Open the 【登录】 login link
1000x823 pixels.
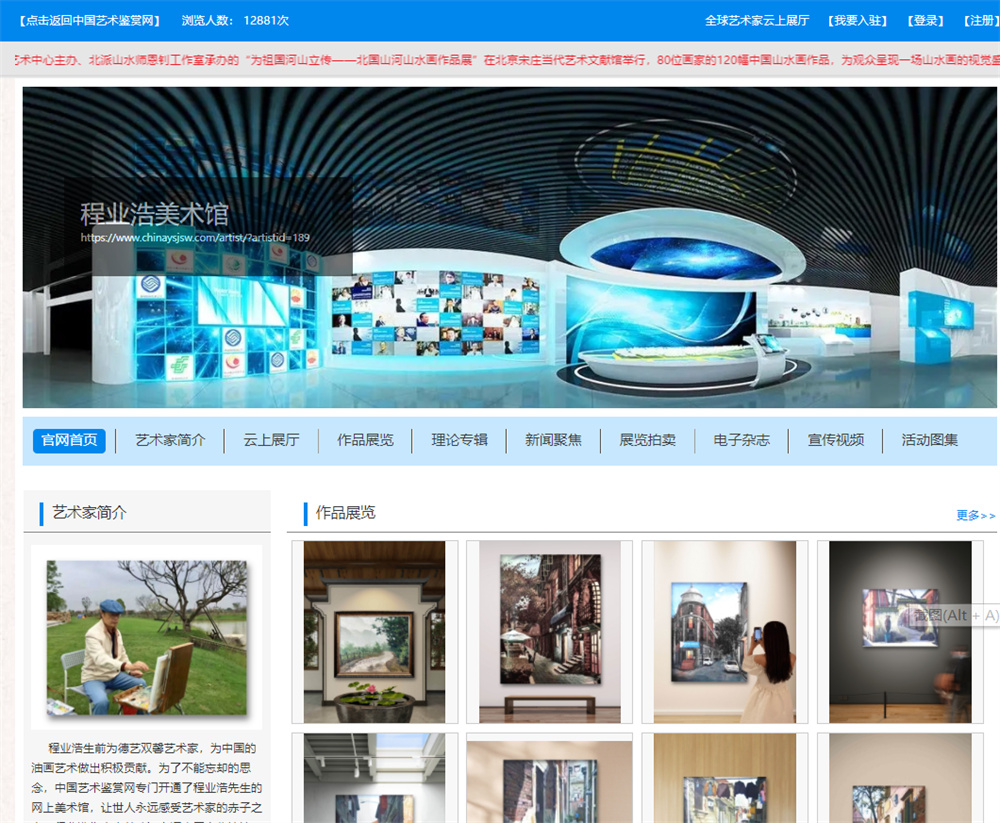click(925, 20)
